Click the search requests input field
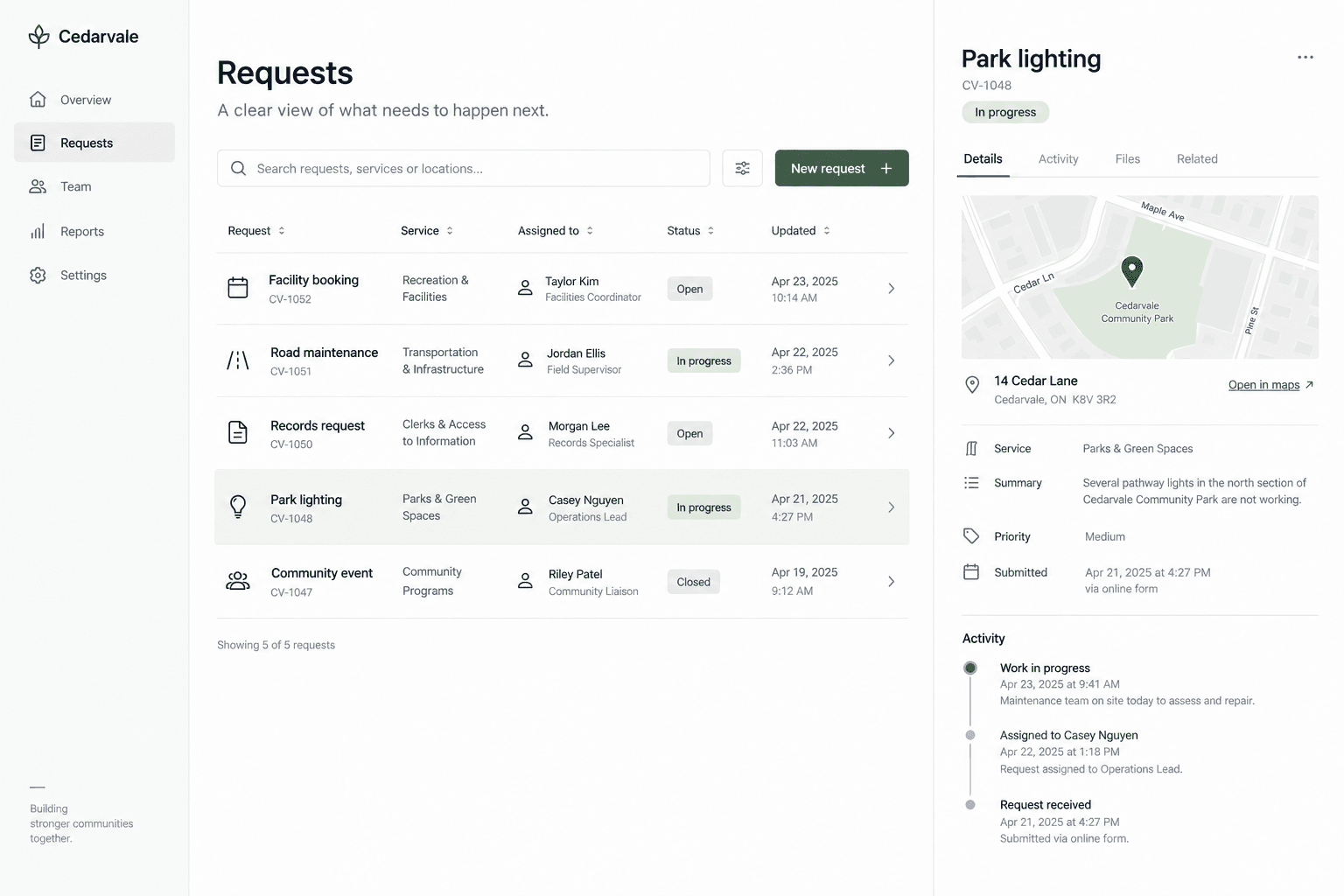 click(464, 168)
